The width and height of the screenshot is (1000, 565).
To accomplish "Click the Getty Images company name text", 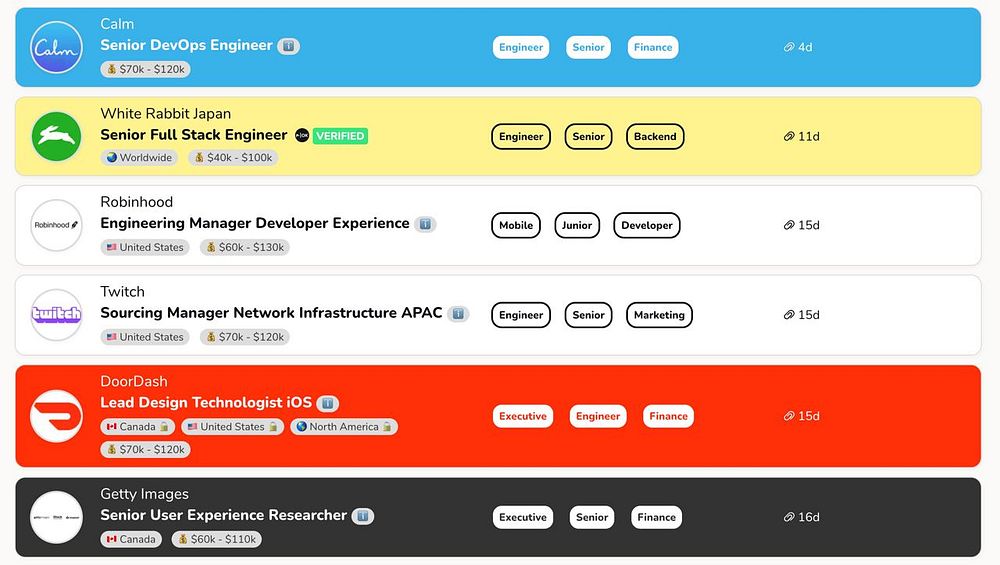I will point(144,494).
